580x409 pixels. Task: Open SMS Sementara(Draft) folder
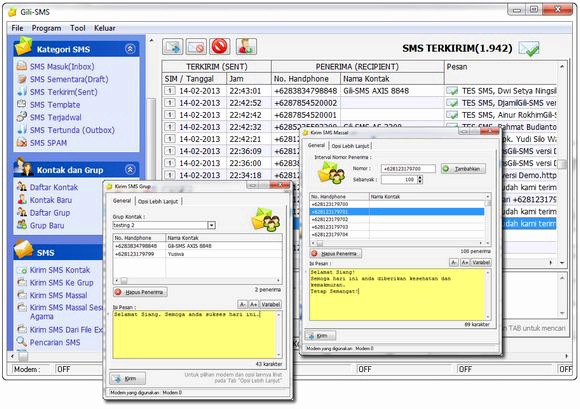[x=69, y=79]
